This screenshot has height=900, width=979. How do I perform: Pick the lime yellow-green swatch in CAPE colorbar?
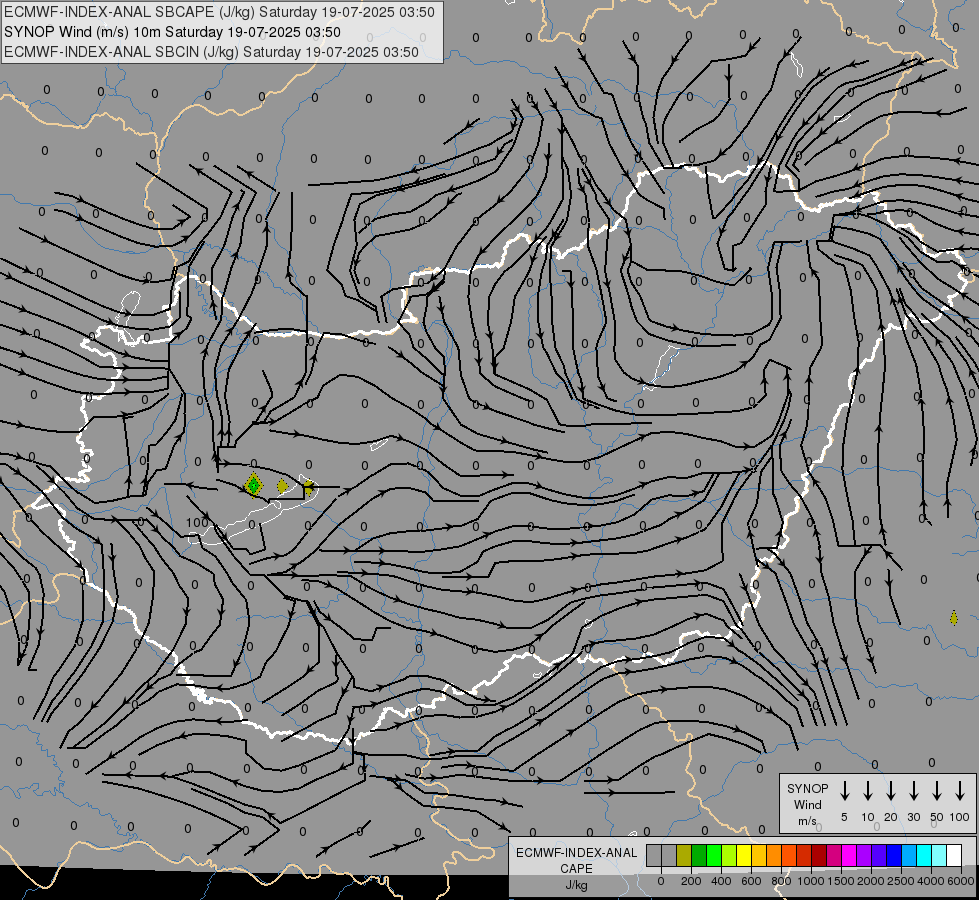point(729,855)
